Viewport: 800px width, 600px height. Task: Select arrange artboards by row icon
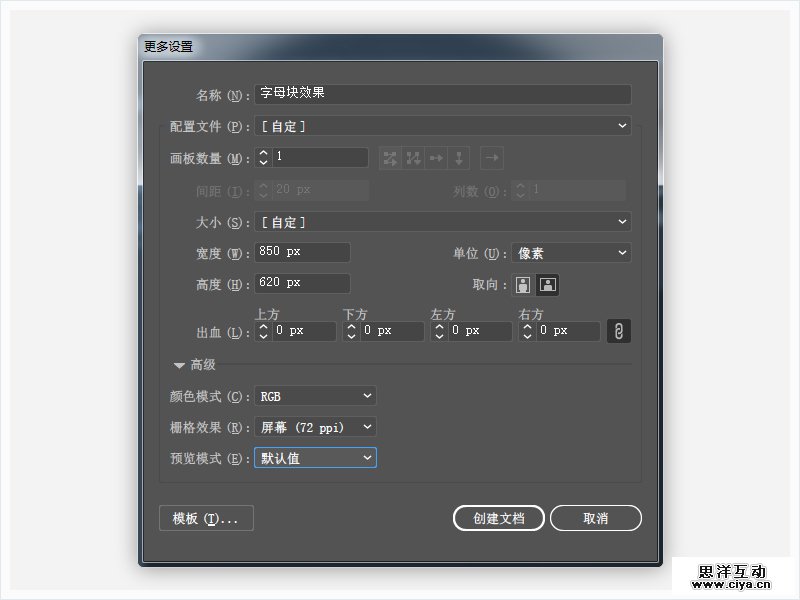[436, 158]
